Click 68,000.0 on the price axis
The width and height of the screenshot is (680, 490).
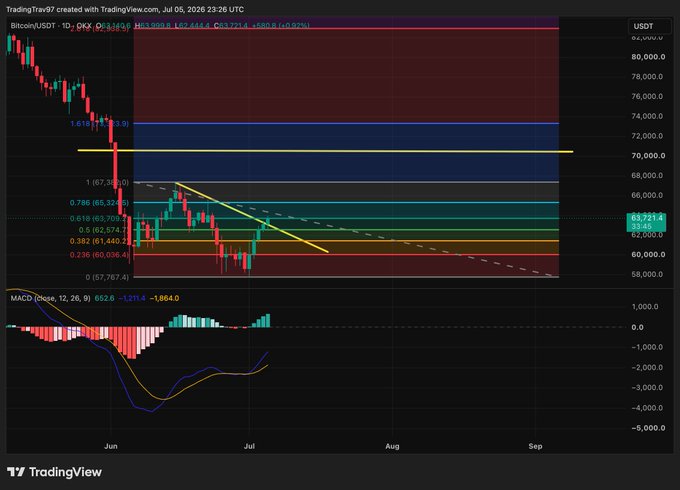coord(647,176)
